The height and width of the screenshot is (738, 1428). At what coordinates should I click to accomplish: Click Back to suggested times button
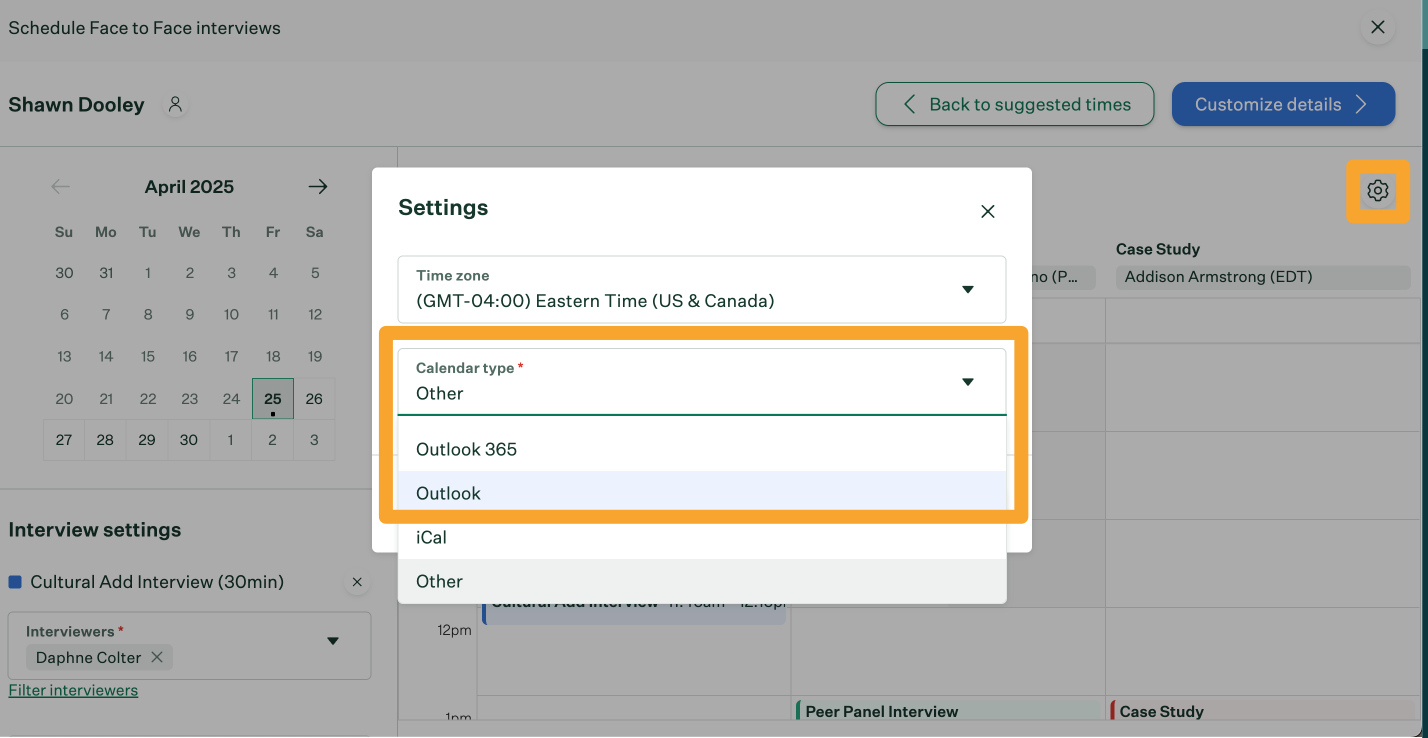pos(1014,104)
